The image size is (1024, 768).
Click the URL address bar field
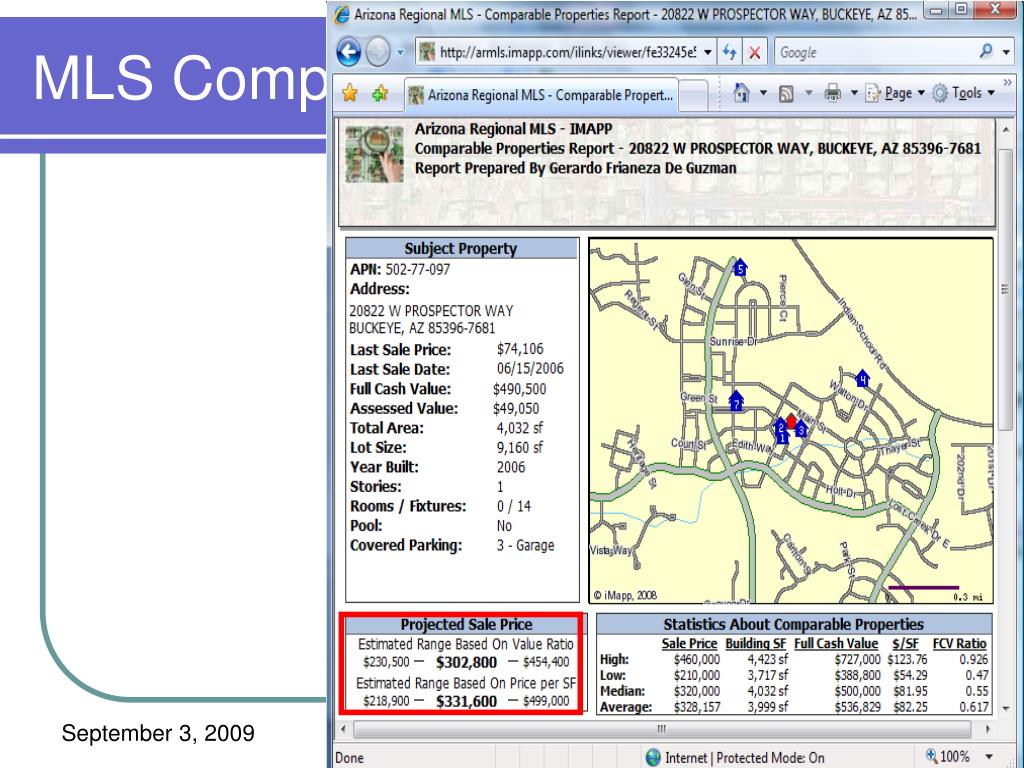pyautogui.click(x=560, y=51)
